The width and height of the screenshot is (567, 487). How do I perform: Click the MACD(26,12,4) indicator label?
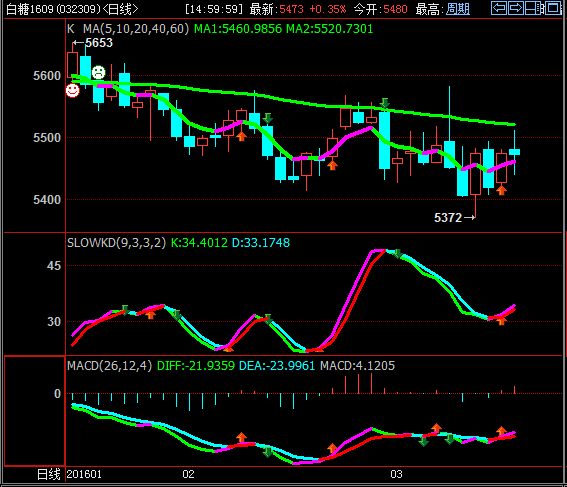(110, 366)
